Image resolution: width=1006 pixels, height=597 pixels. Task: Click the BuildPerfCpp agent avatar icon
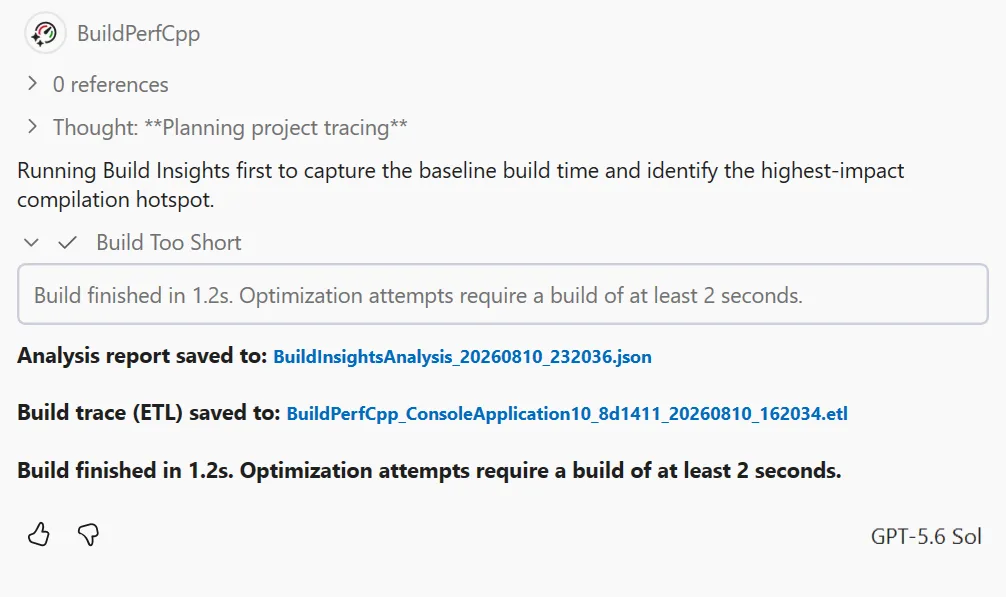(45, 33)
